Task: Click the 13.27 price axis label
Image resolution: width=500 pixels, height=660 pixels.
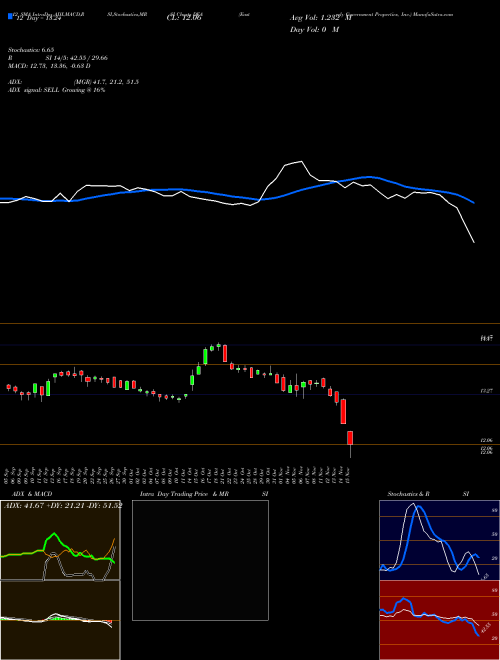Action: 486,391
